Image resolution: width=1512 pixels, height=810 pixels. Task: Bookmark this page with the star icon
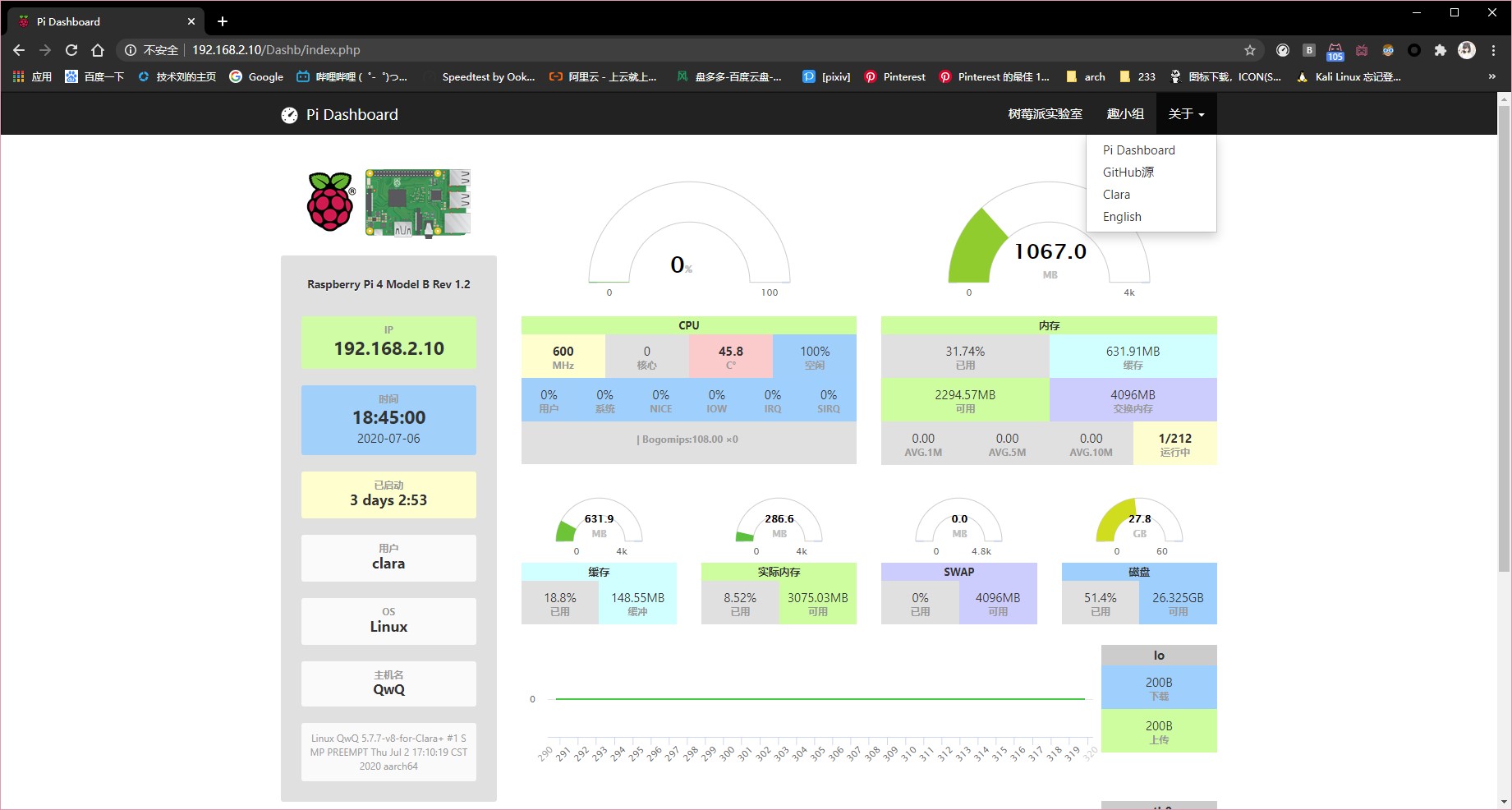(x=1250, y=50)
